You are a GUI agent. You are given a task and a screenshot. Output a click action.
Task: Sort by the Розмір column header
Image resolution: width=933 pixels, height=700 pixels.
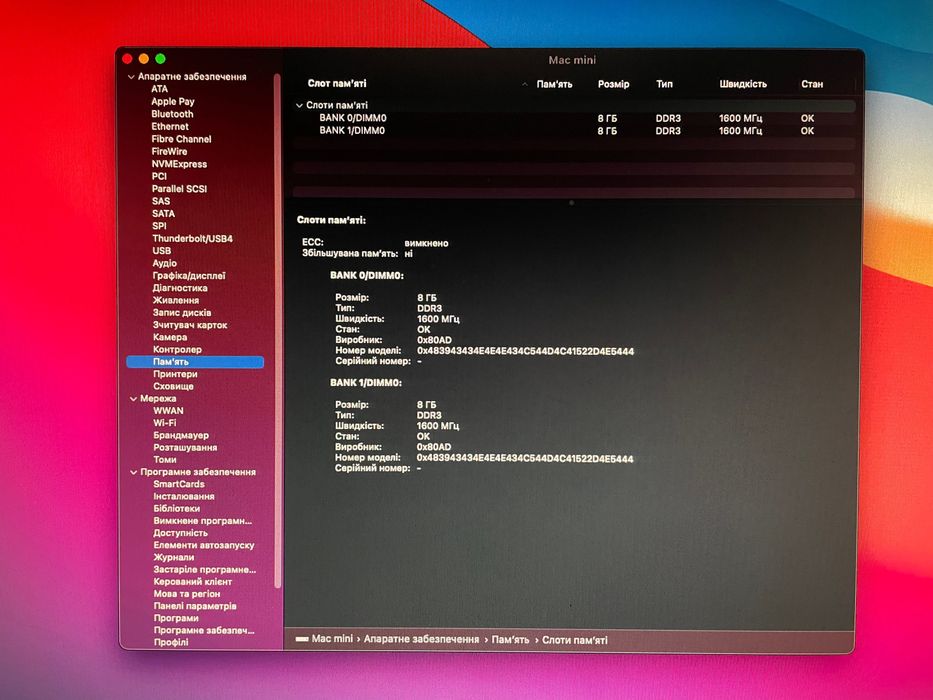pyautogui.click(x=613, y=85)
